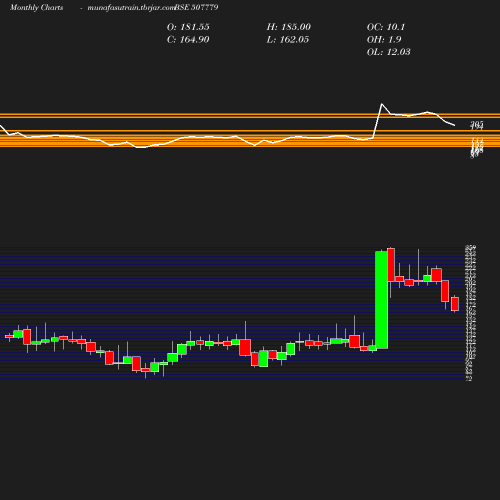
Task: Click the peak of the white line chart
Action: 382,104
